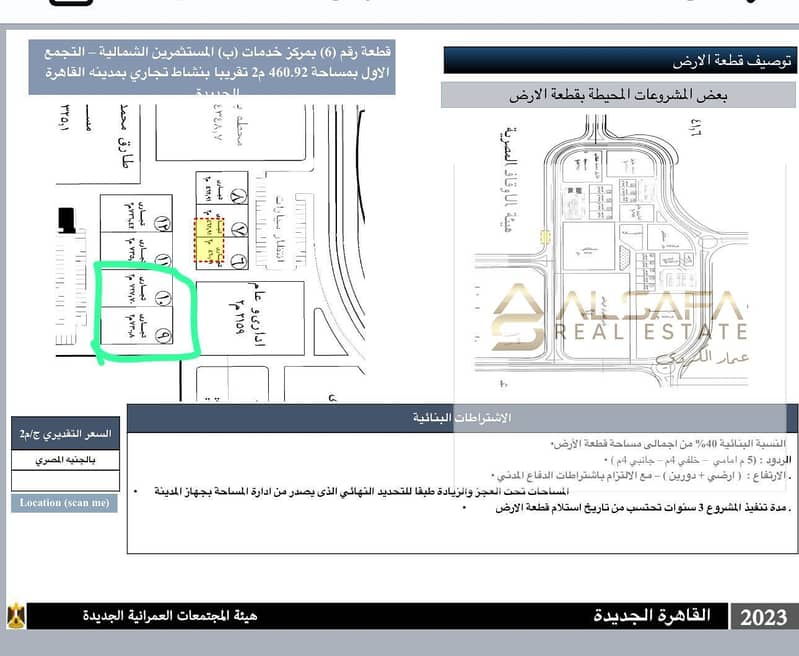799x656 pixels.
Task: Click the empty price value cell
Action: [65, 481]
